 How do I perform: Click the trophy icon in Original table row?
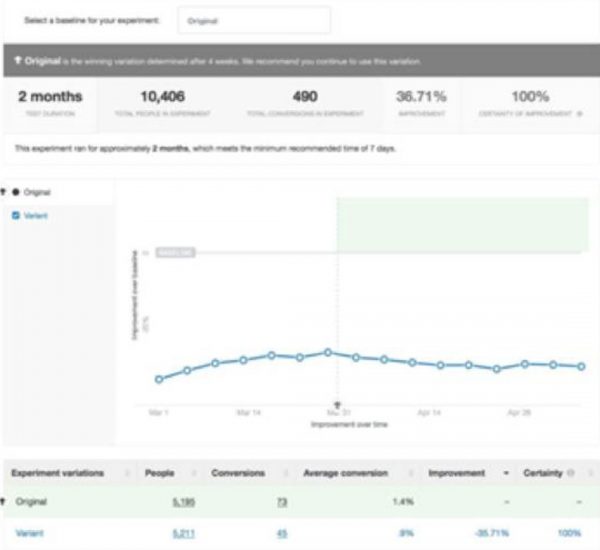pyautogui.click(x=7, y=502)
